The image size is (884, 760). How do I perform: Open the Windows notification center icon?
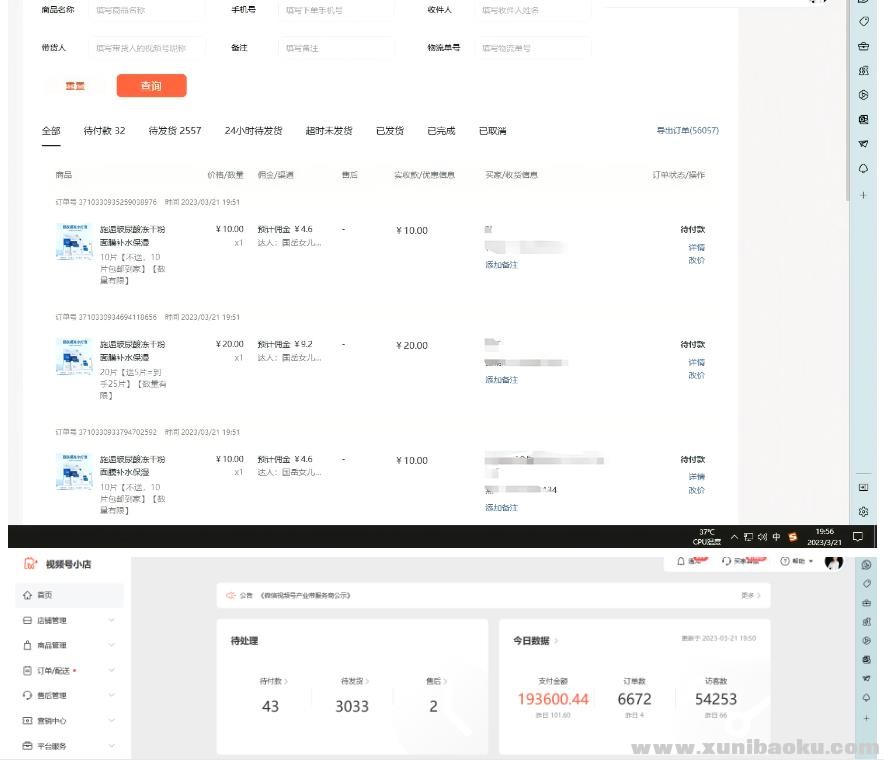pyautogui.click(x=857, y=536)
